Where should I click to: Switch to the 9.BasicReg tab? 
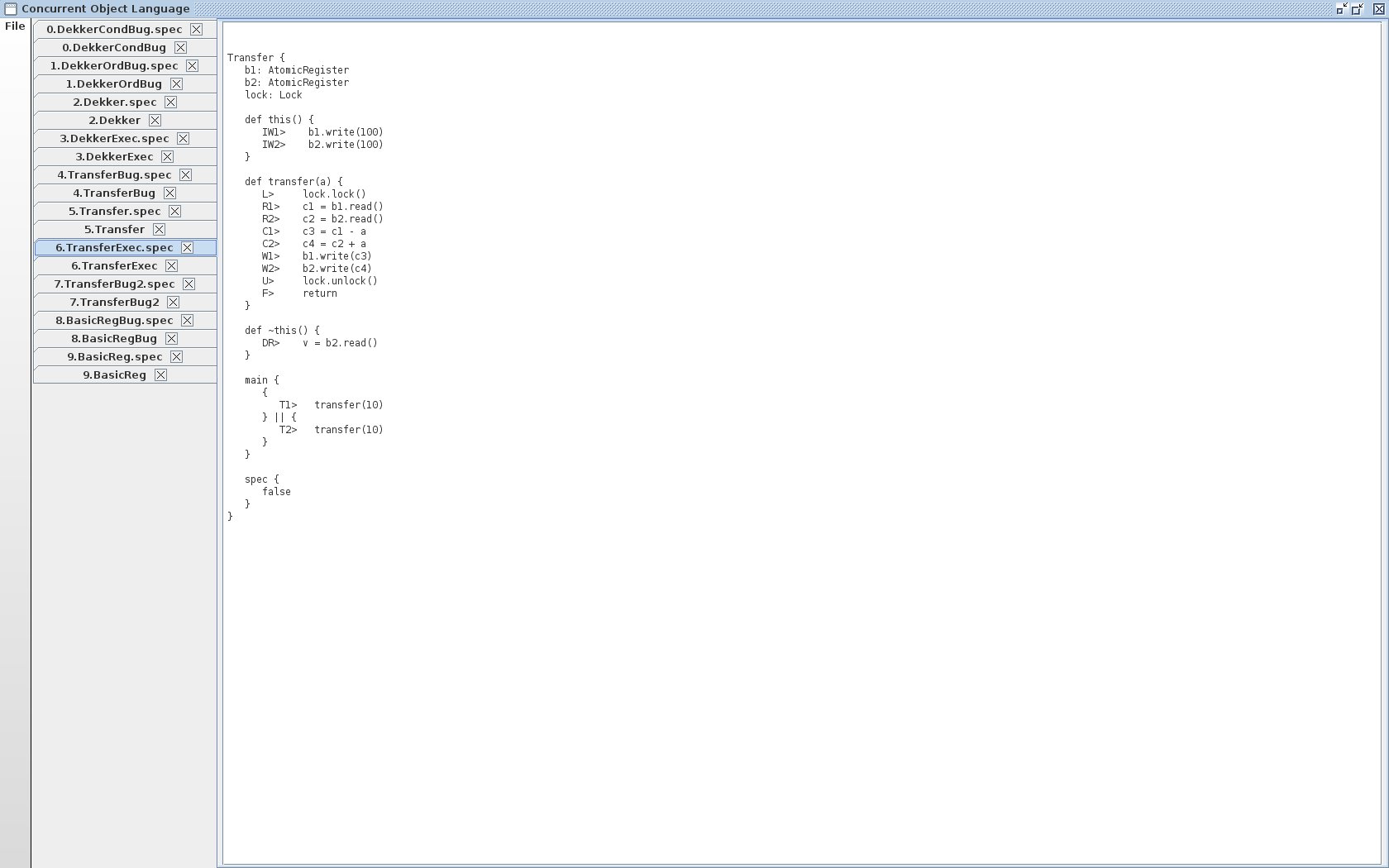114,374
